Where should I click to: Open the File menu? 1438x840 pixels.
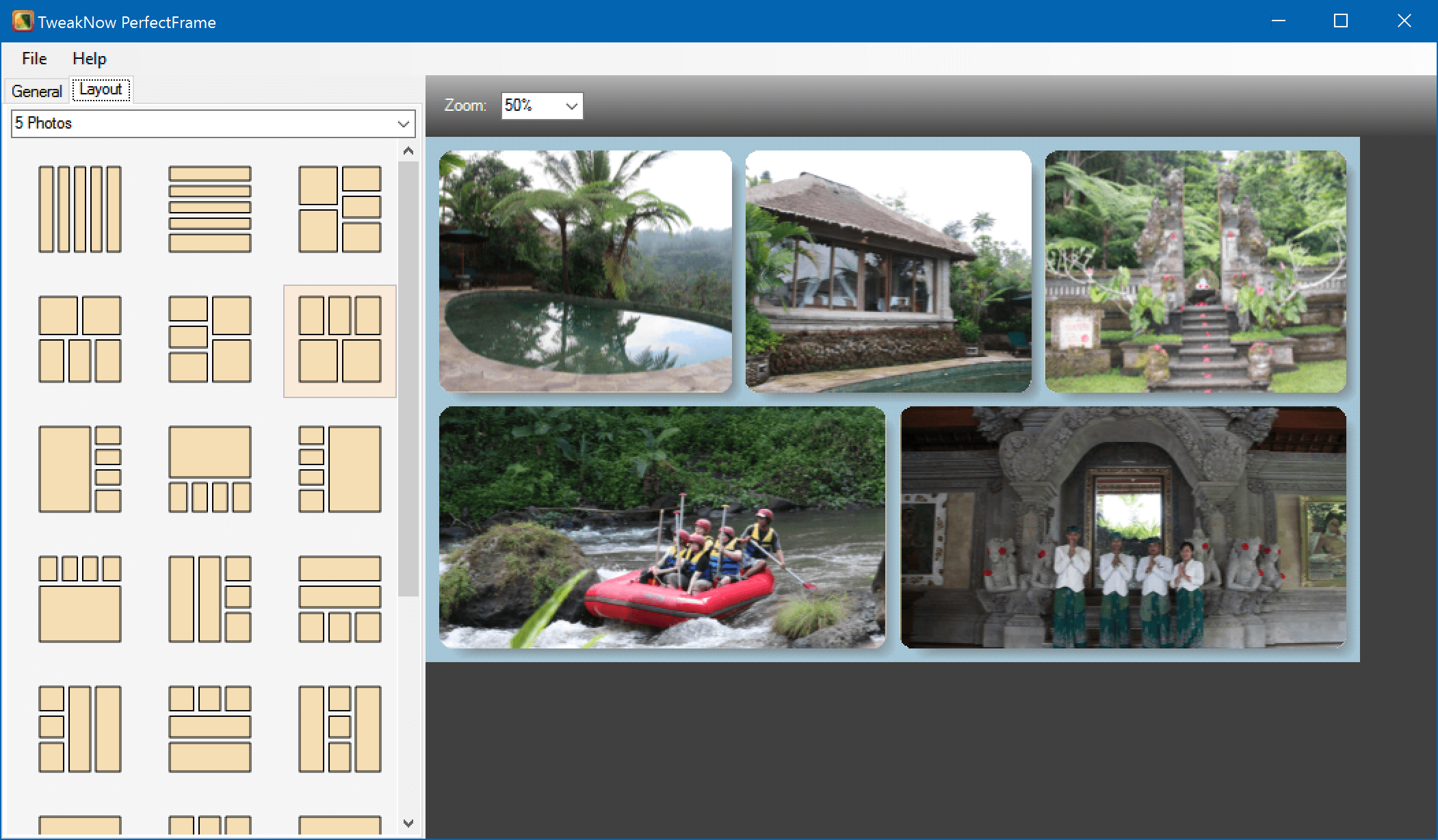point(34,59)
